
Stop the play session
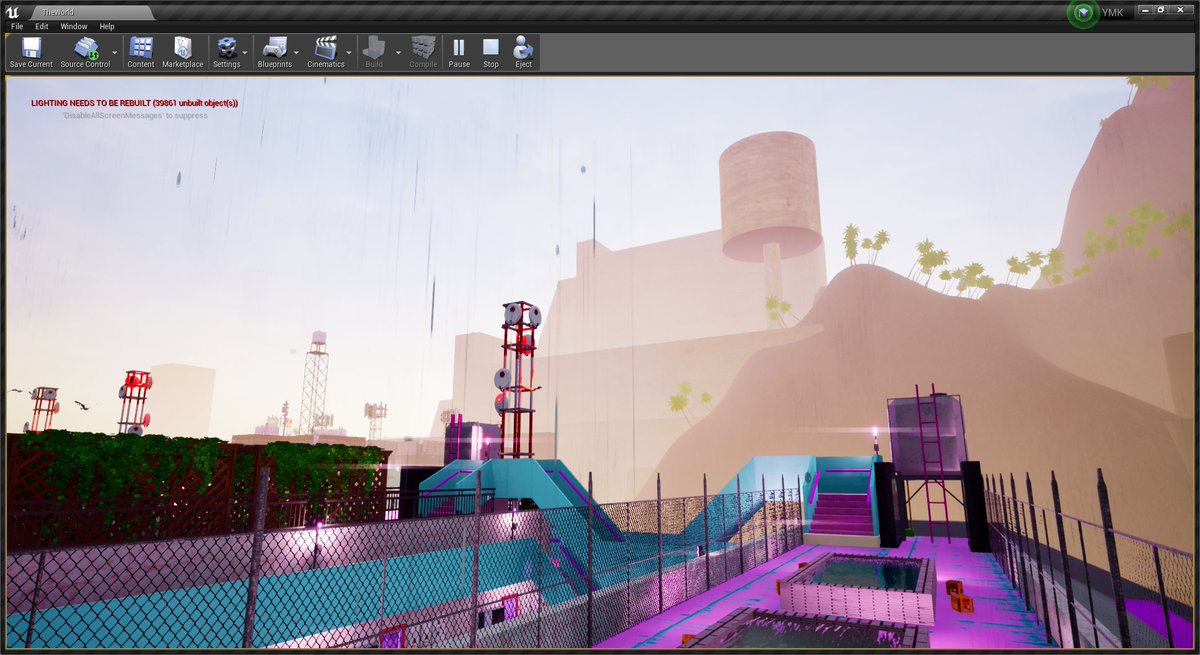tap(491, 53)
